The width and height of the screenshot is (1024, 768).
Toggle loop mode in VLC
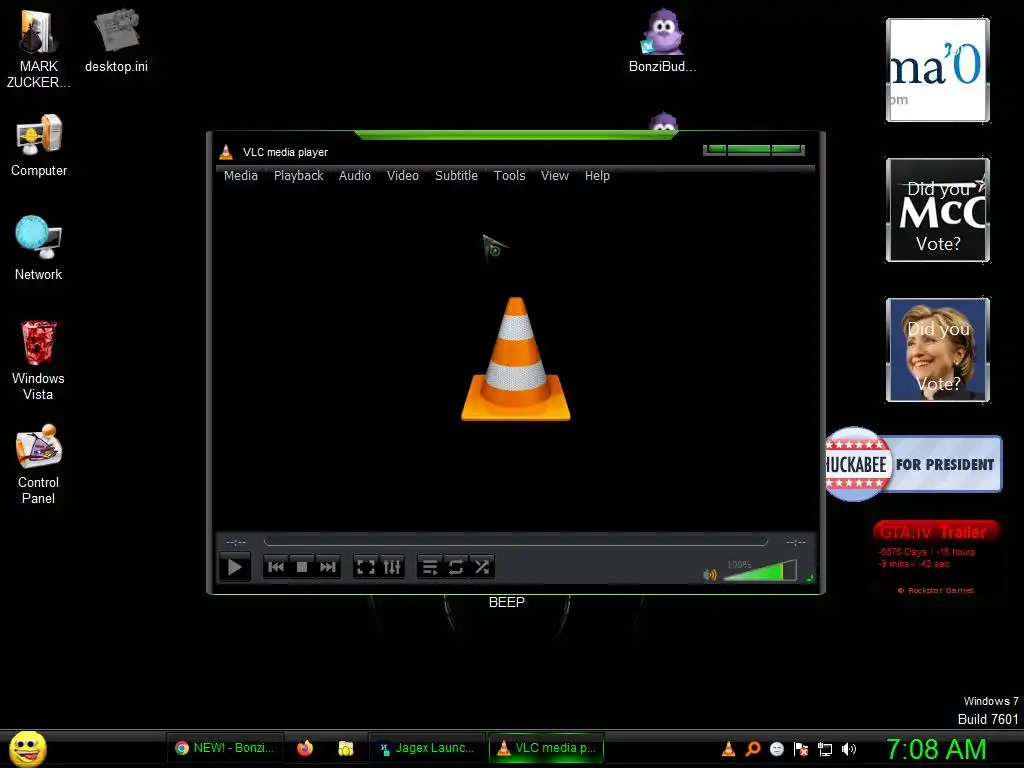[x=456, y=567]
